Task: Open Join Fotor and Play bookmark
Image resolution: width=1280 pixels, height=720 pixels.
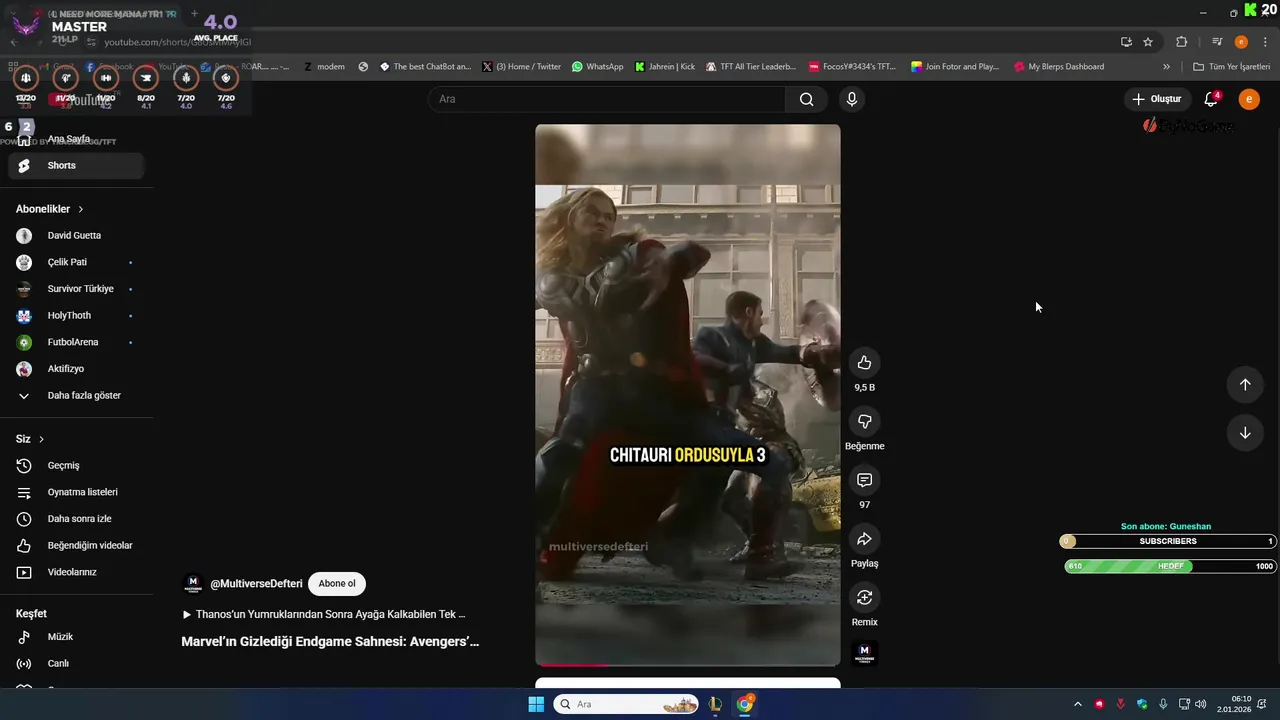Action: click(954, 67)
